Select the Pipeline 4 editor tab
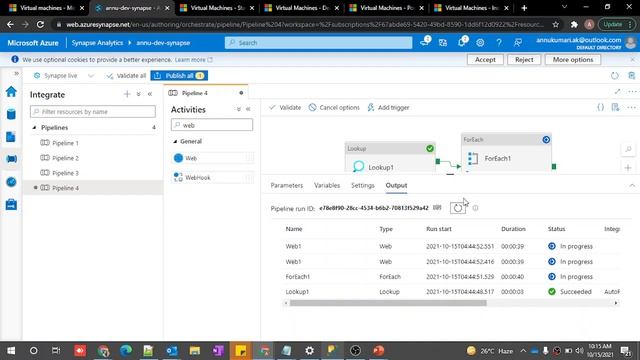Viewport: 640px width, 360px height. pyautogui.click(x=206, y=93)
